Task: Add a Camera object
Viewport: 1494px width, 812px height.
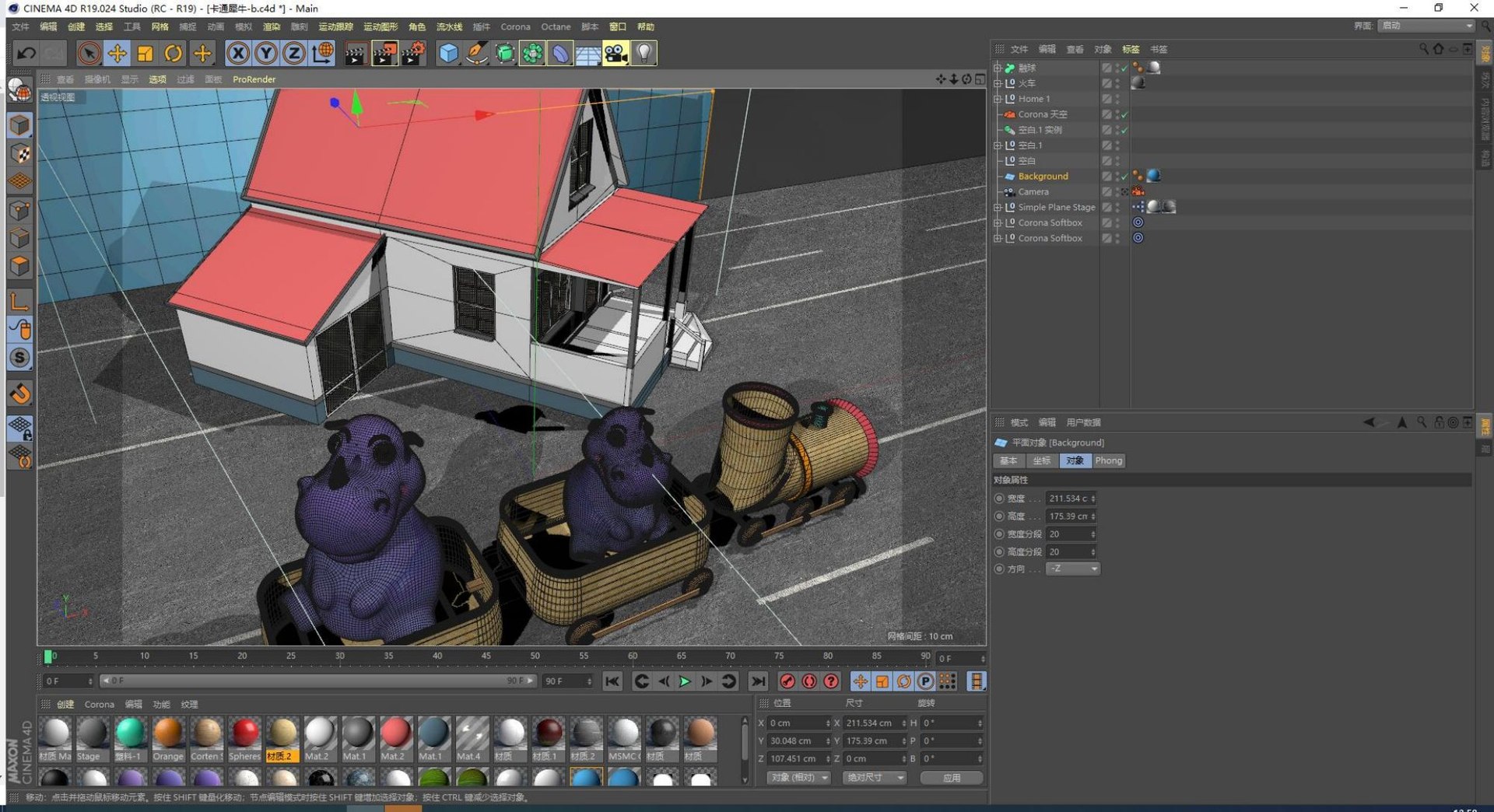Action: pyautogui.click(x=615, y=53)
